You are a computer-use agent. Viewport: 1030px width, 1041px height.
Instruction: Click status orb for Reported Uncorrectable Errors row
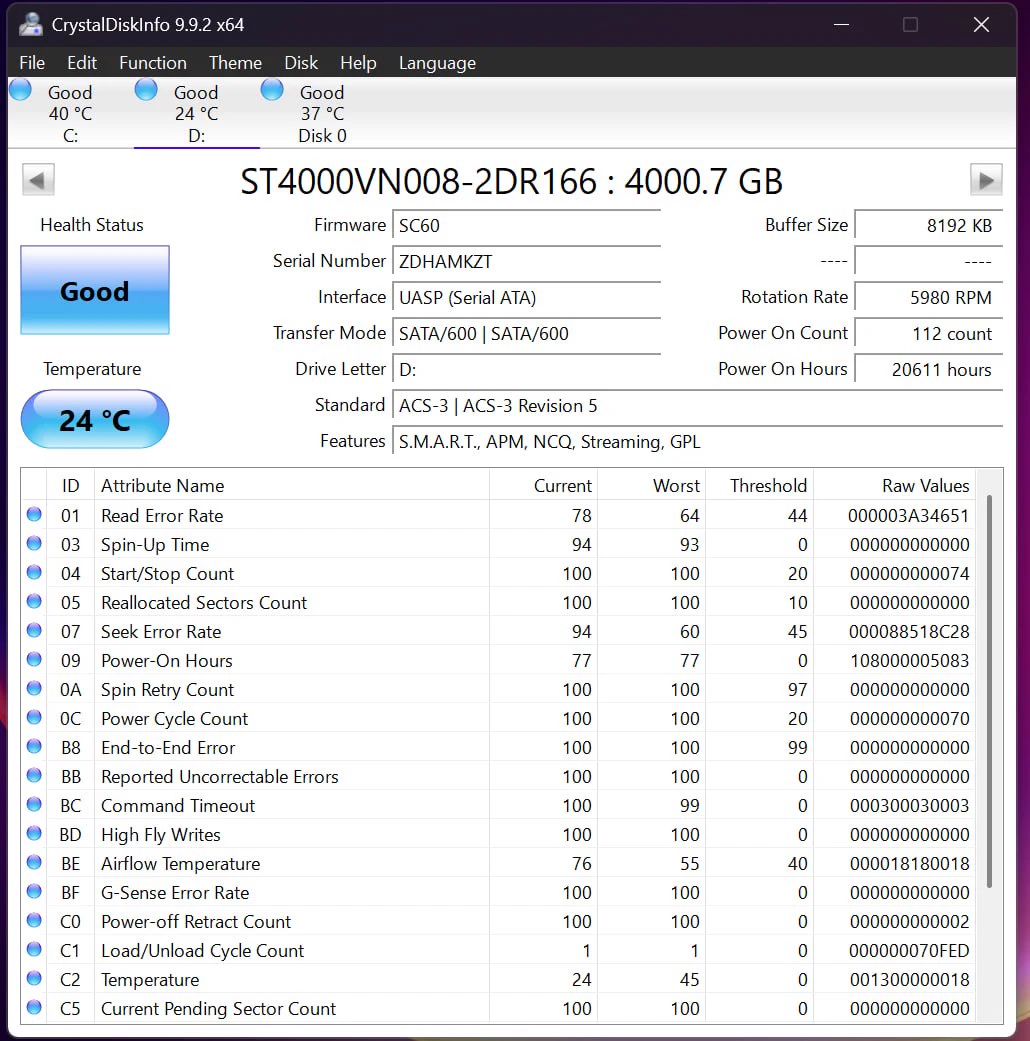[x=34, y=775]
